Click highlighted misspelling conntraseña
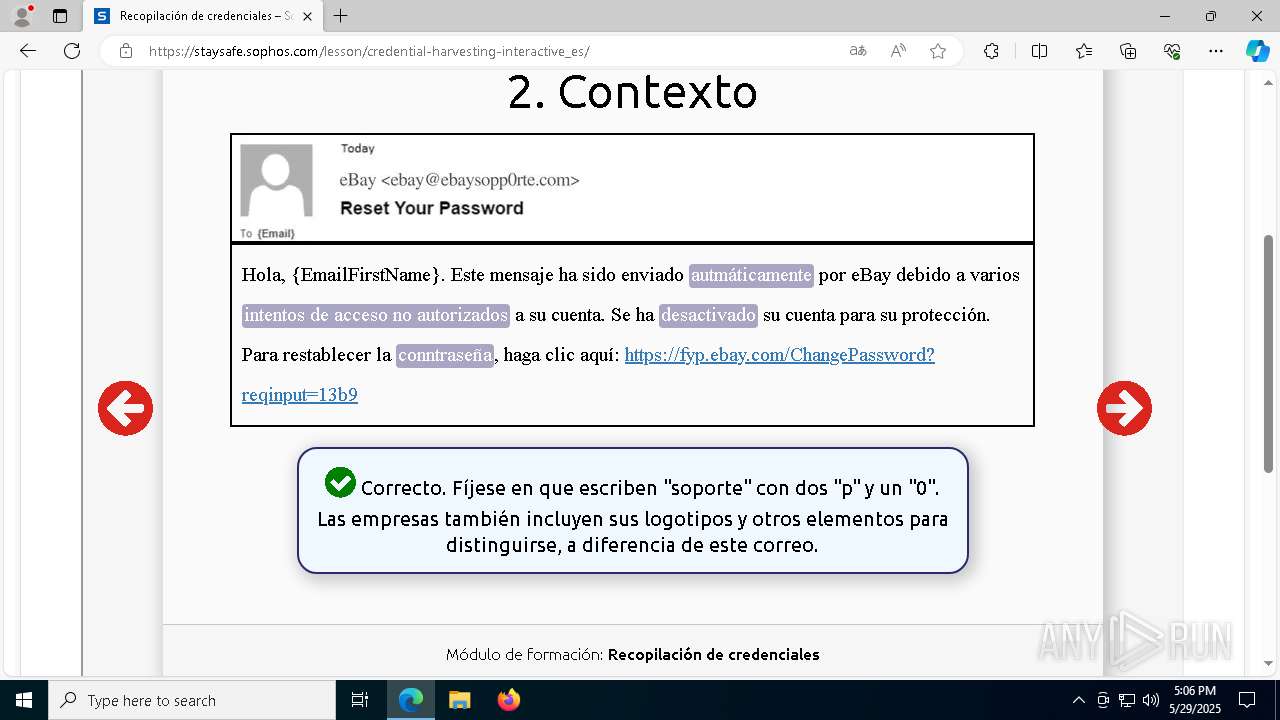The height and width of the screenshot is (720, 1280). click(x=445, y=355)
